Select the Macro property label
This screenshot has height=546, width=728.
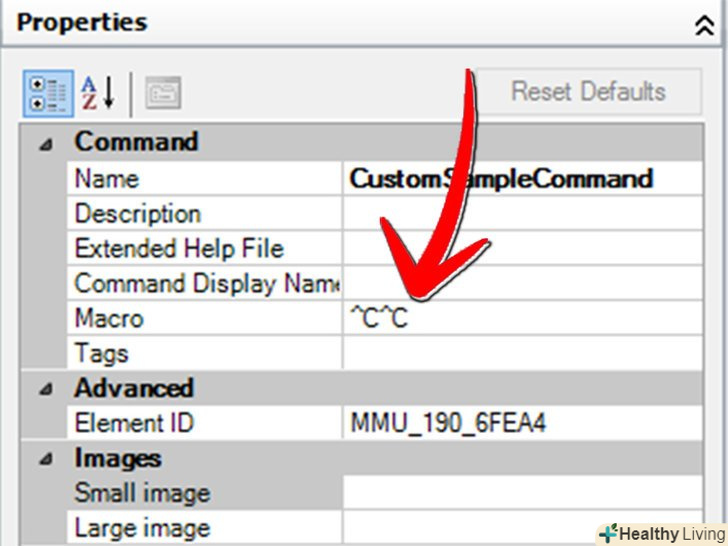109,319
